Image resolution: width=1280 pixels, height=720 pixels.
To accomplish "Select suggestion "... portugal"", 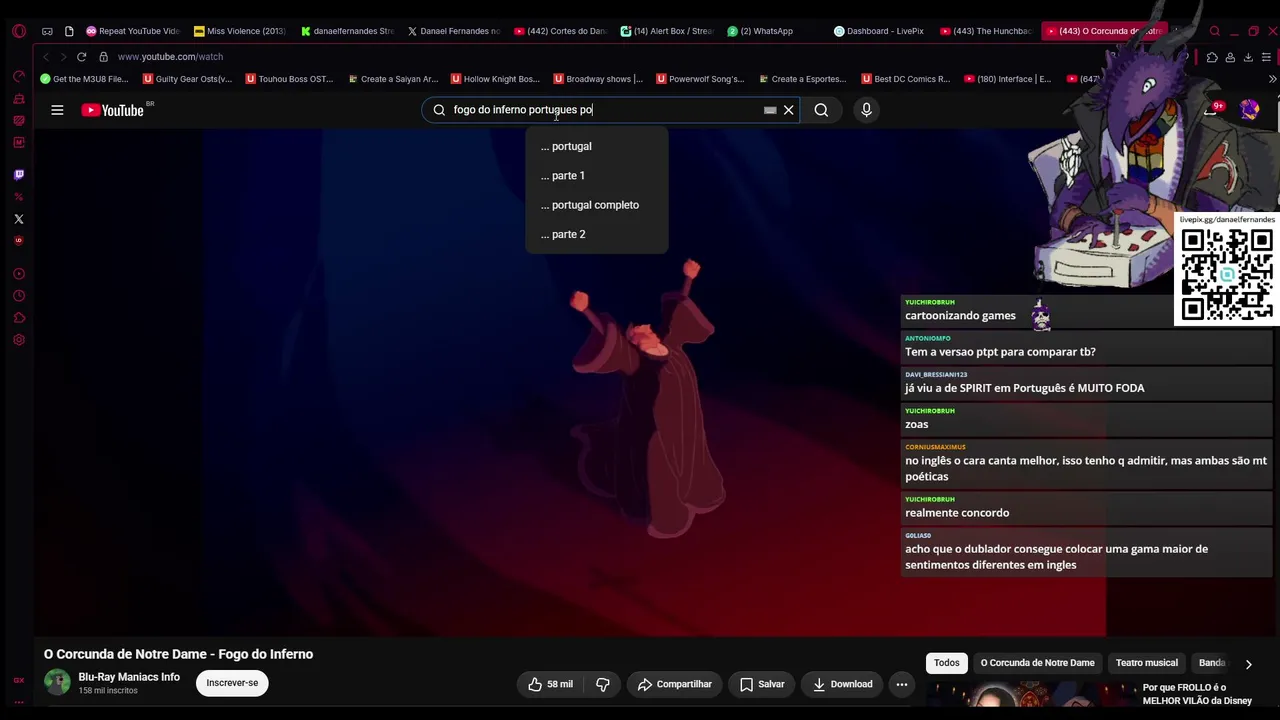I will pyautogui.click(x=596, y=146).
